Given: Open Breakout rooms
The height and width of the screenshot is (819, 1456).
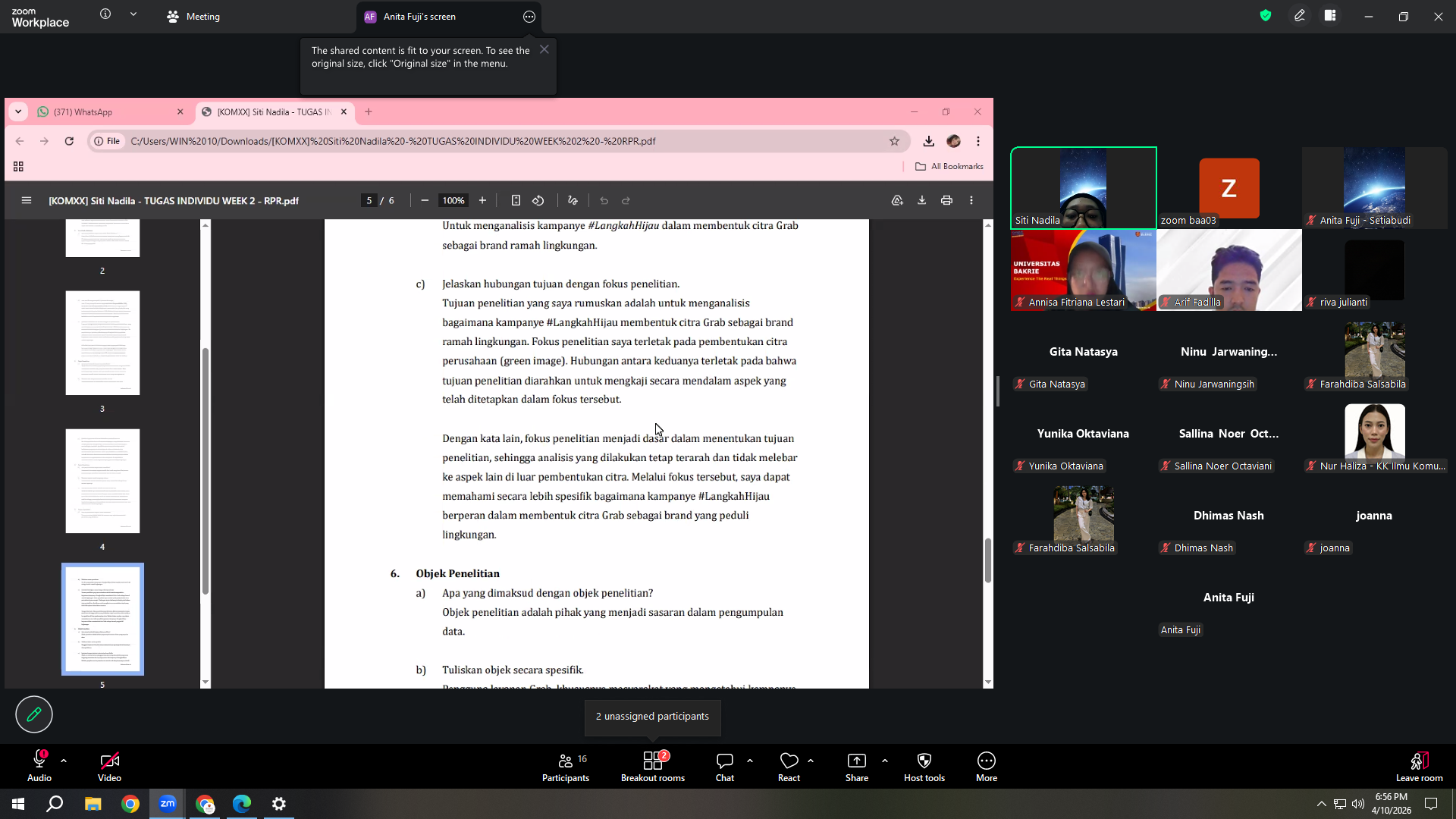Looking at the screenshot, I should click(x=653, y=767).
